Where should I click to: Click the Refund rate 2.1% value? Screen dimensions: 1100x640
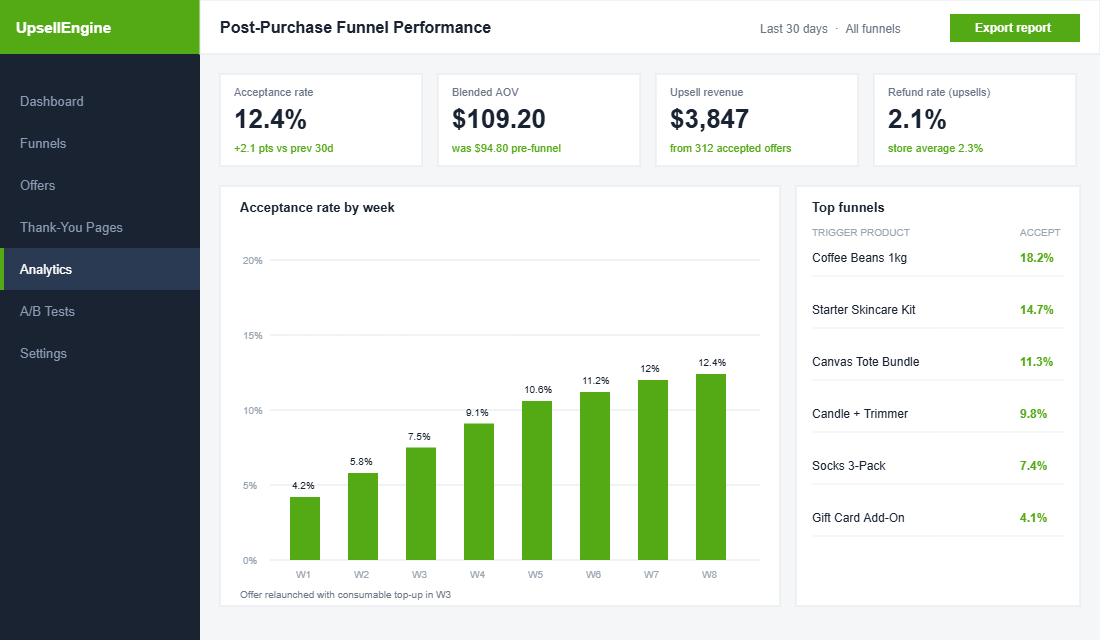(917, 119)
